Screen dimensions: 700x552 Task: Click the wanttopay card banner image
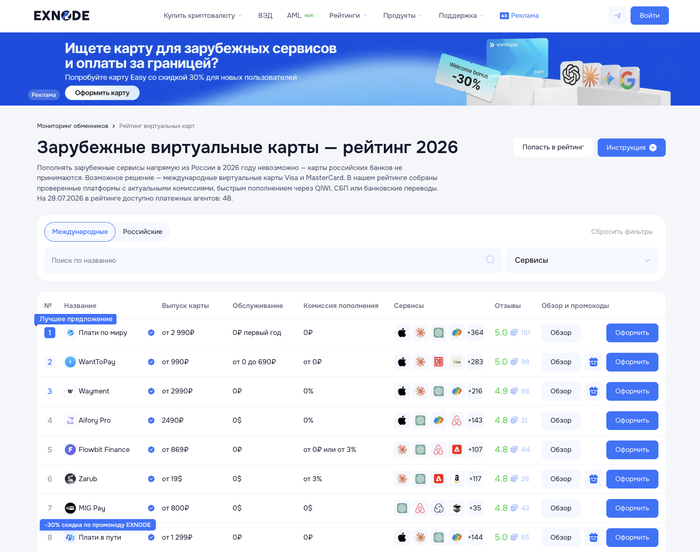[x=517, y=58]
